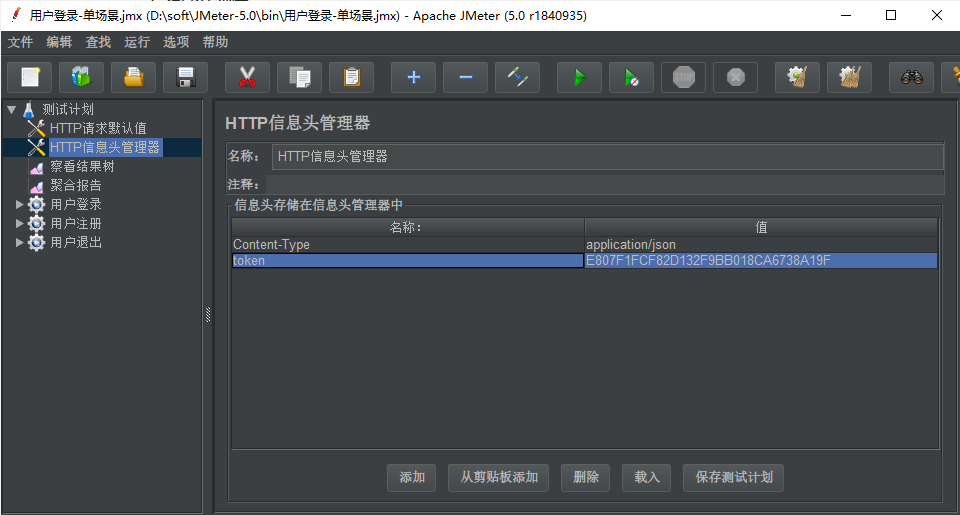Click the 保存测试计划 button
Image resolution: width=960 pixels, height=515 pixels.
[x=733, y=478]
